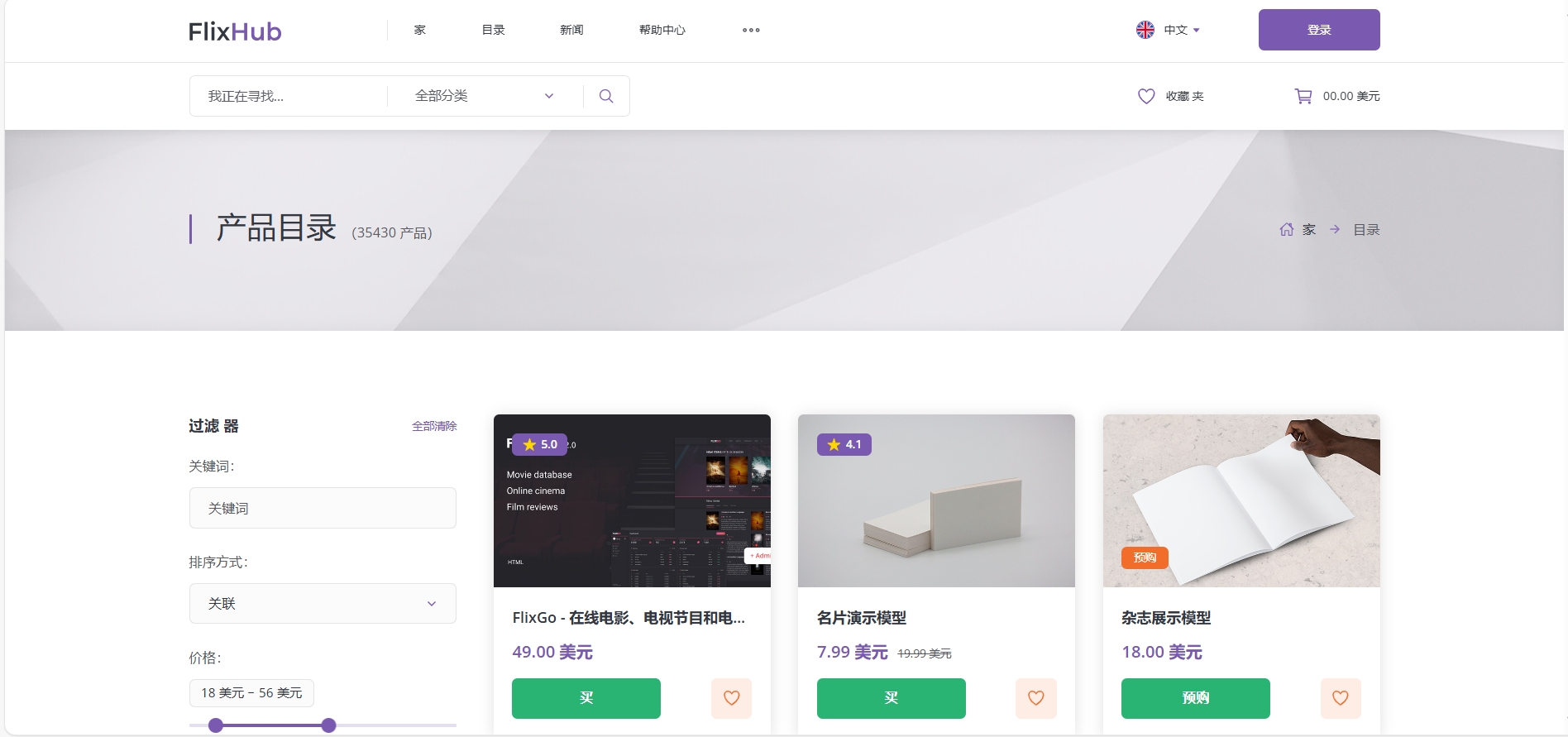The height and width of the screenshot is (737, 1568).
Task: Open the three-dots more menu
Action: coord(751,30)
